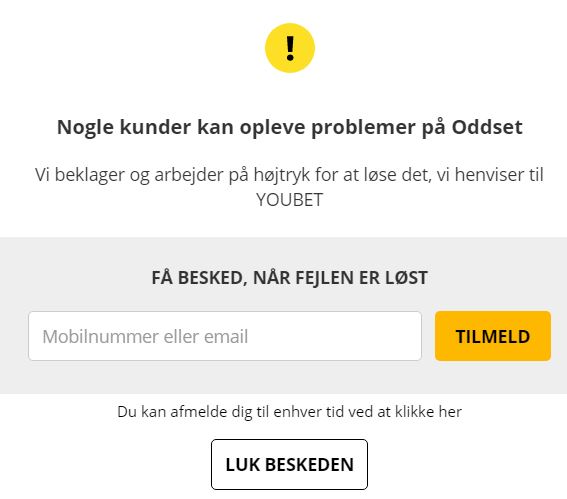Viewport: 567px width, 499px height.
Task: Click the word 'BESKED' in the grey section title
Action: pyautogui.click(x=213, y=278)
